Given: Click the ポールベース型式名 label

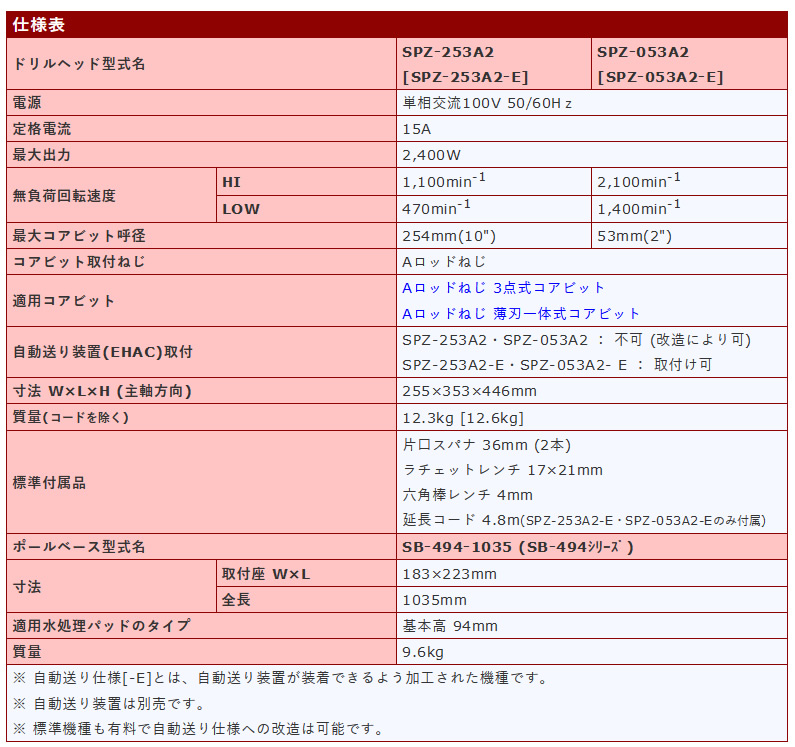Looking at the screenshot, I should pos(79,547).
